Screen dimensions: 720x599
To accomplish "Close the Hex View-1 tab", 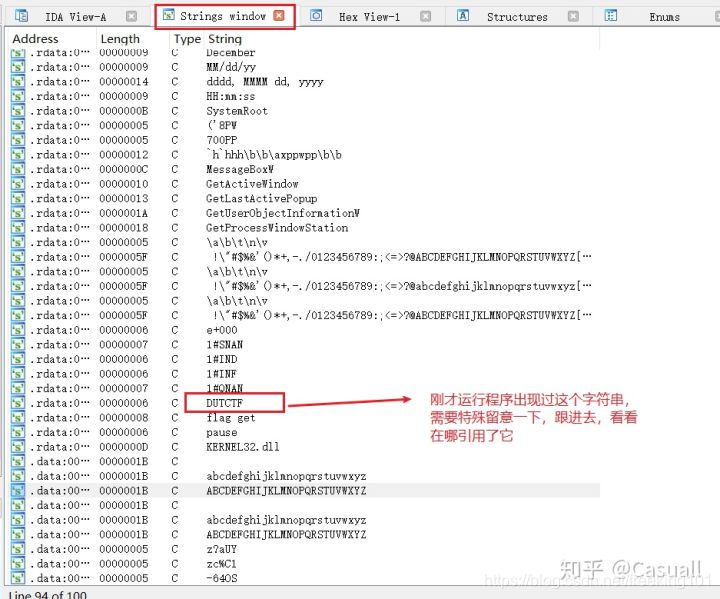I will coord(426,17).
